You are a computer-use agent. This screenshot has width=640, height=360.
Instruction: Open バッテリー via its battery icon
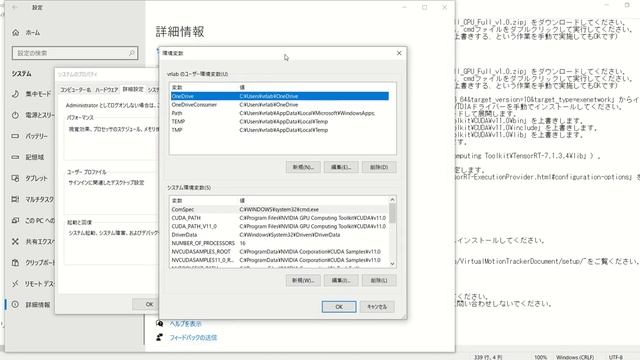(16, 136)
